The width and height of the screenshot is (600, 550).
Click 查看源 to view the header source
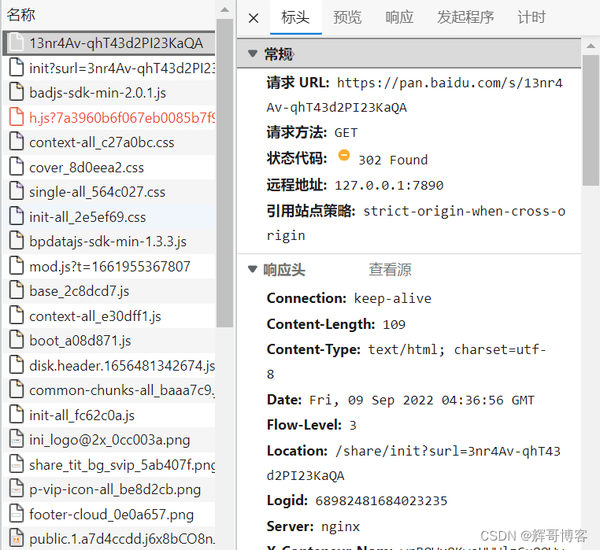click(390, 269)
